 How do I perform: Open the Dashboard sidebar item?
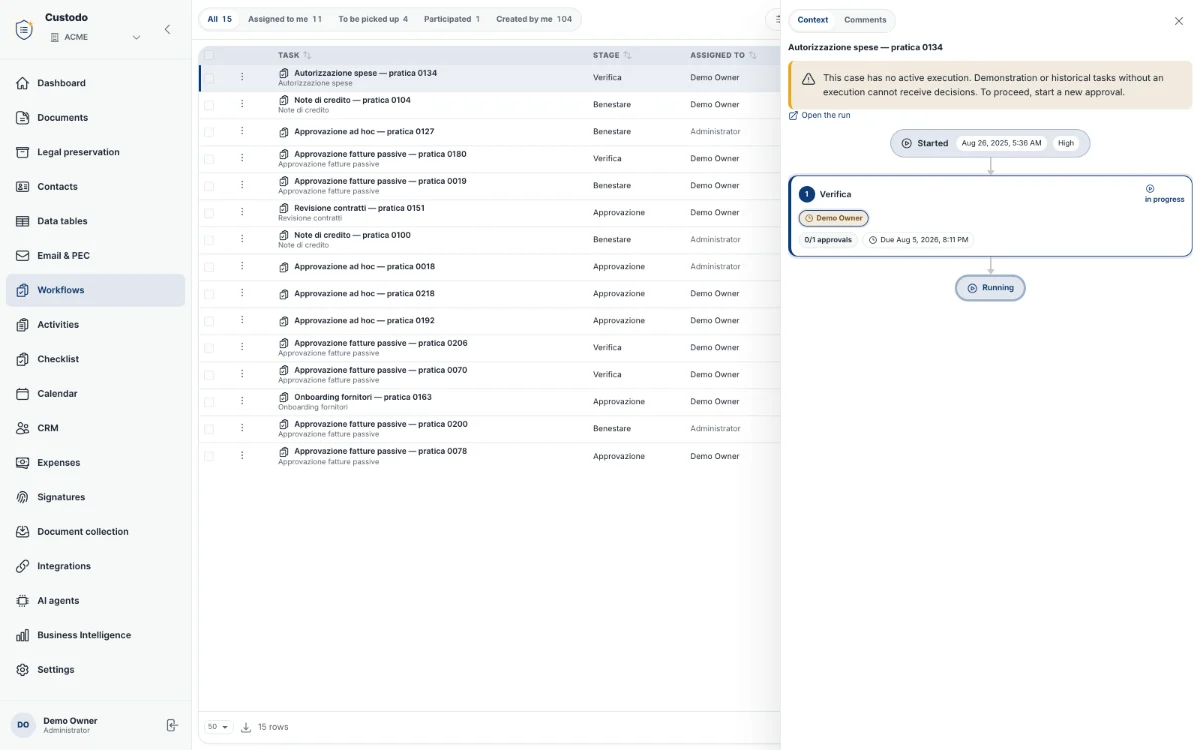[x=95, y=83]
